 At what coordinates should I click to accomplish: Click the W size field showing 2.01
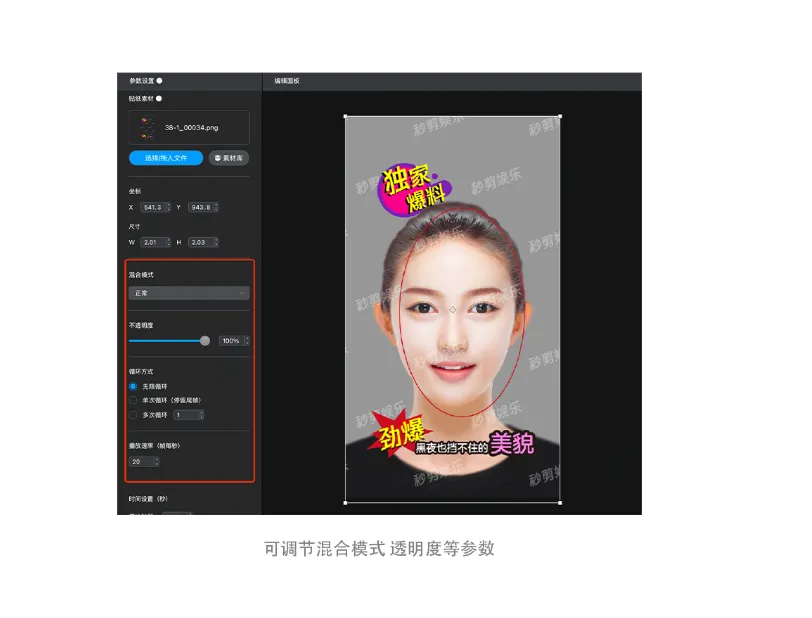tap(153, 242)
